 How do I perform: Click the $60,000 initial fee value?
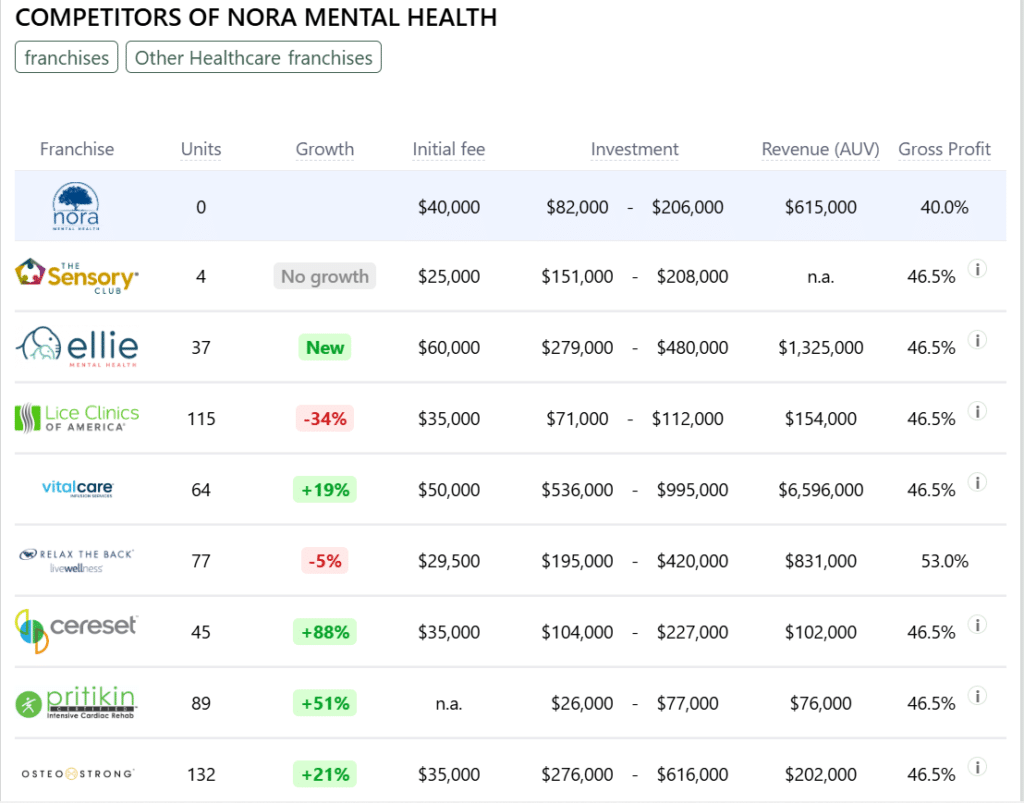[449, 347]
